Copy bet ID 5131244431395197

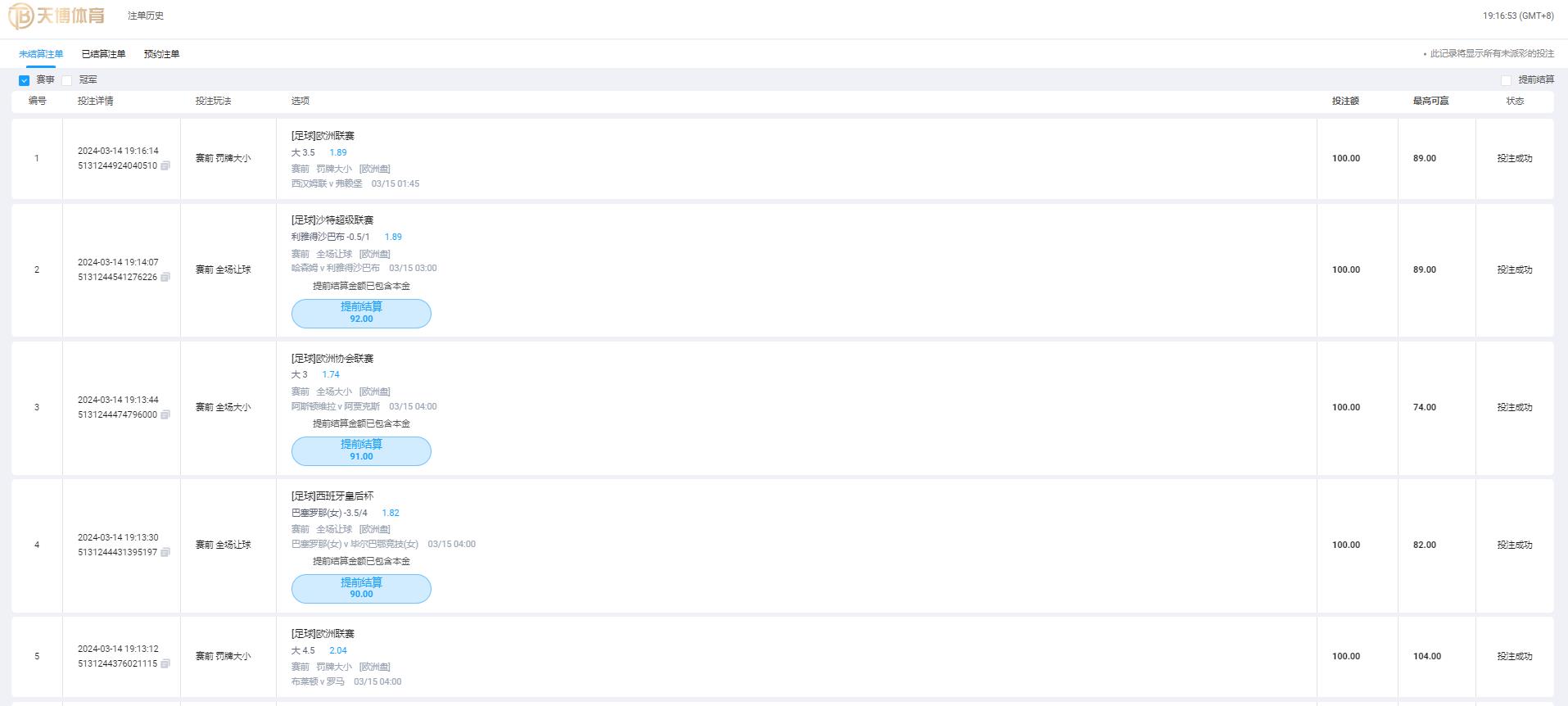point(165,552)
